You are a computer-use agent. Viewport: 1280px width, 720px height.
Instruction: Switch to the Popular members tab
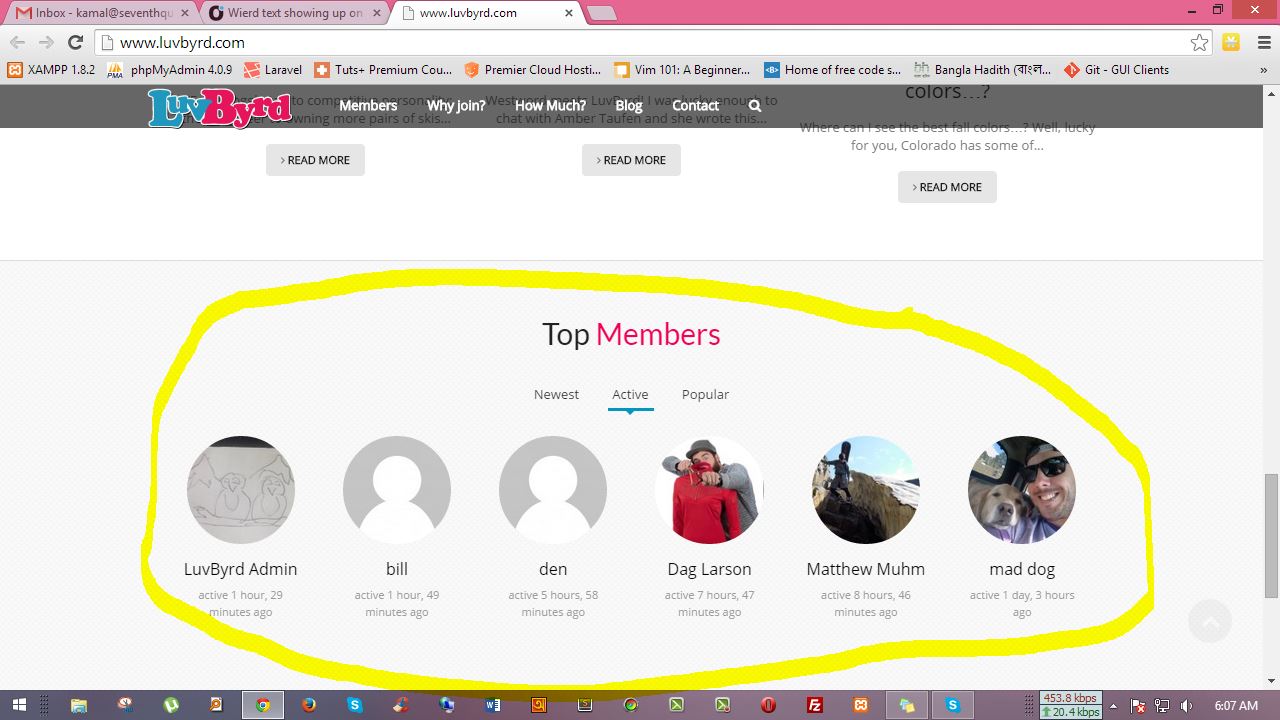coord(705,394)
